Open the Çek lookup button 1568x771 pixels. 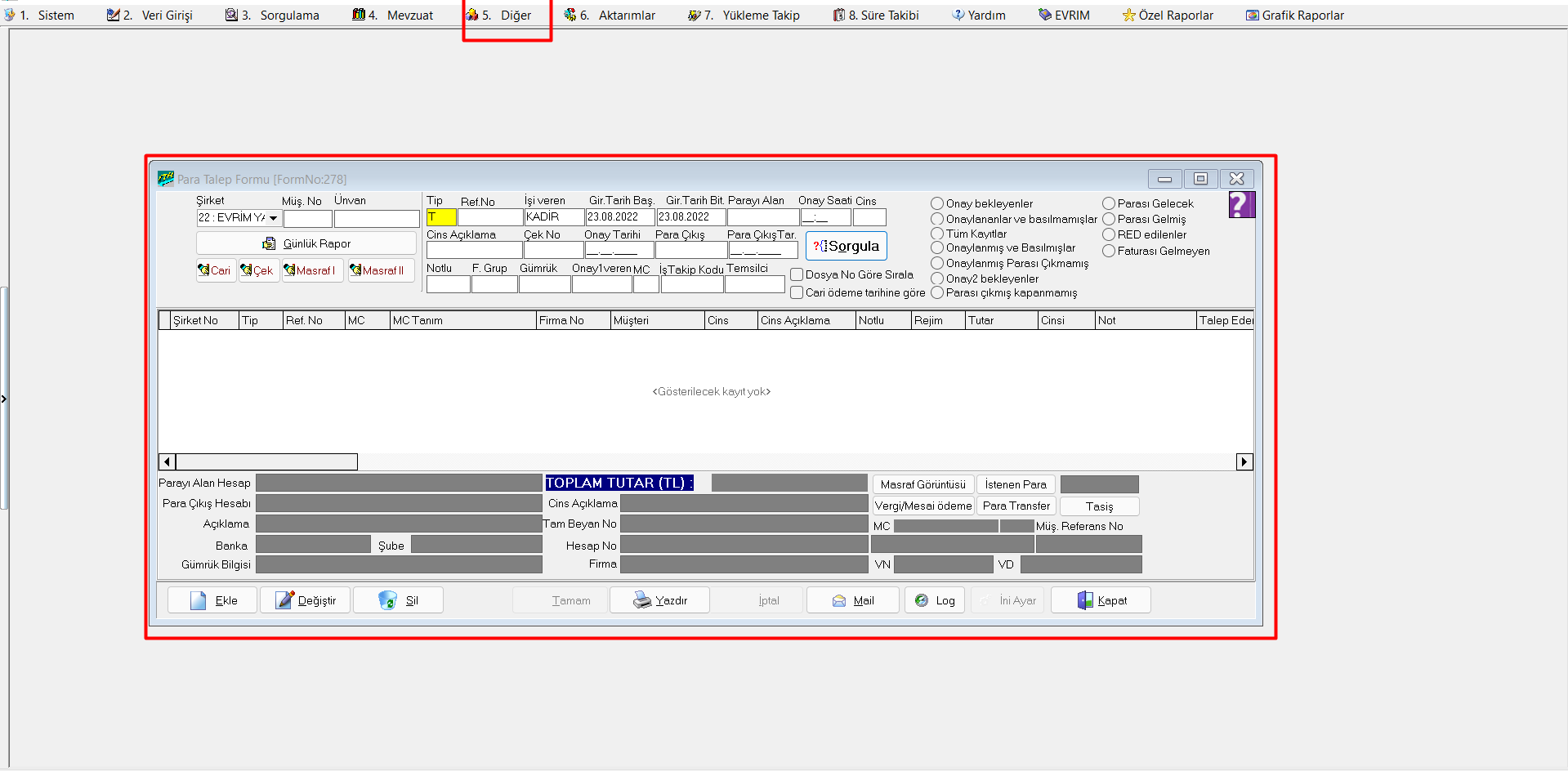[x=258, y=270]
